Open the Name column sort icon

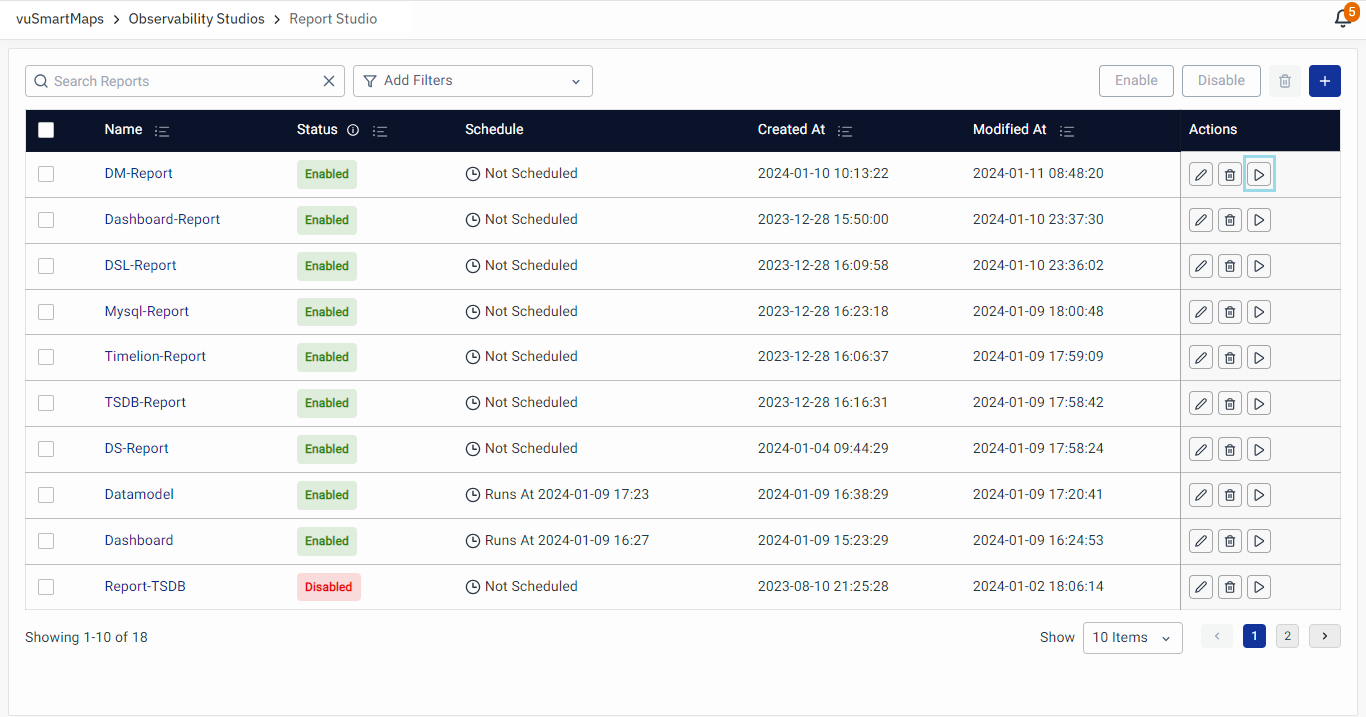162,131
